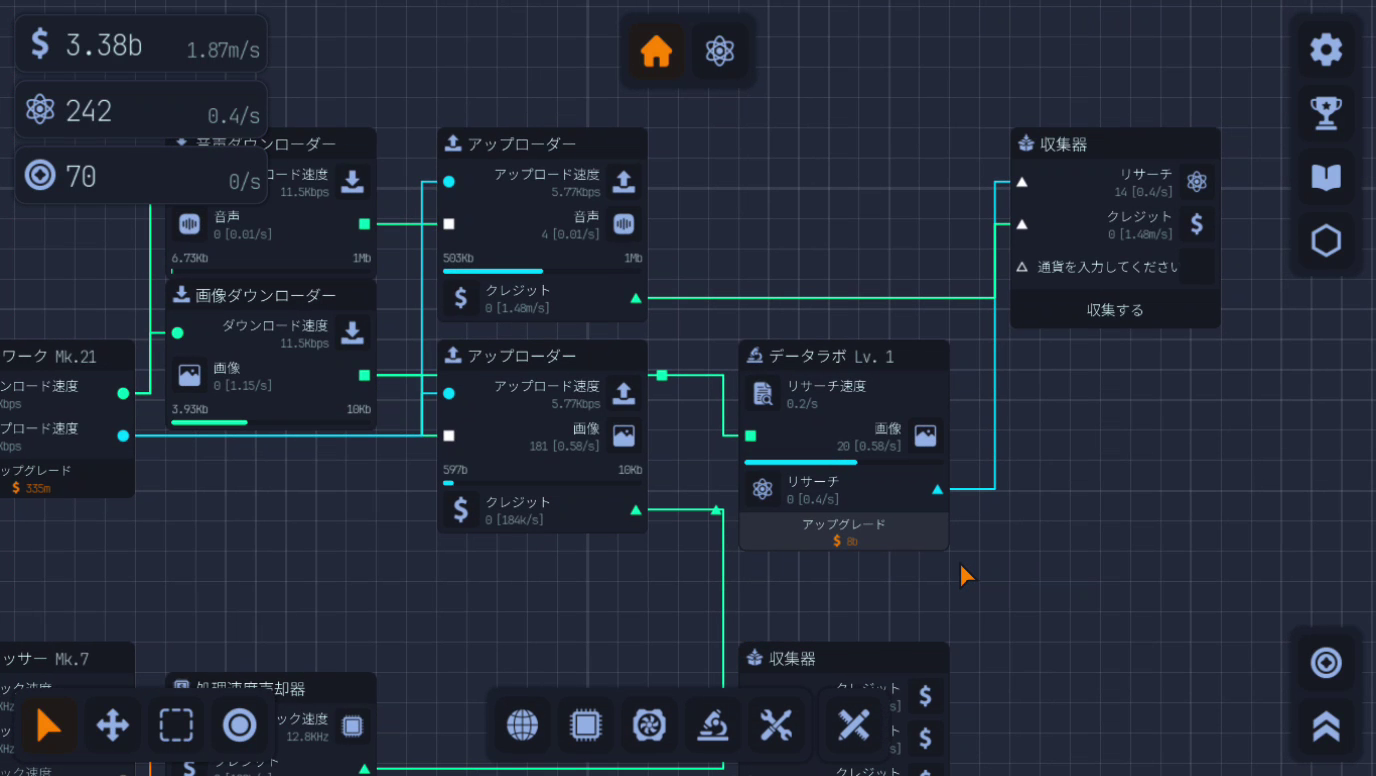1376x776 pixels.
Task: Toggle the 音声 input square on アップローダー
Action: click(448, 224)
